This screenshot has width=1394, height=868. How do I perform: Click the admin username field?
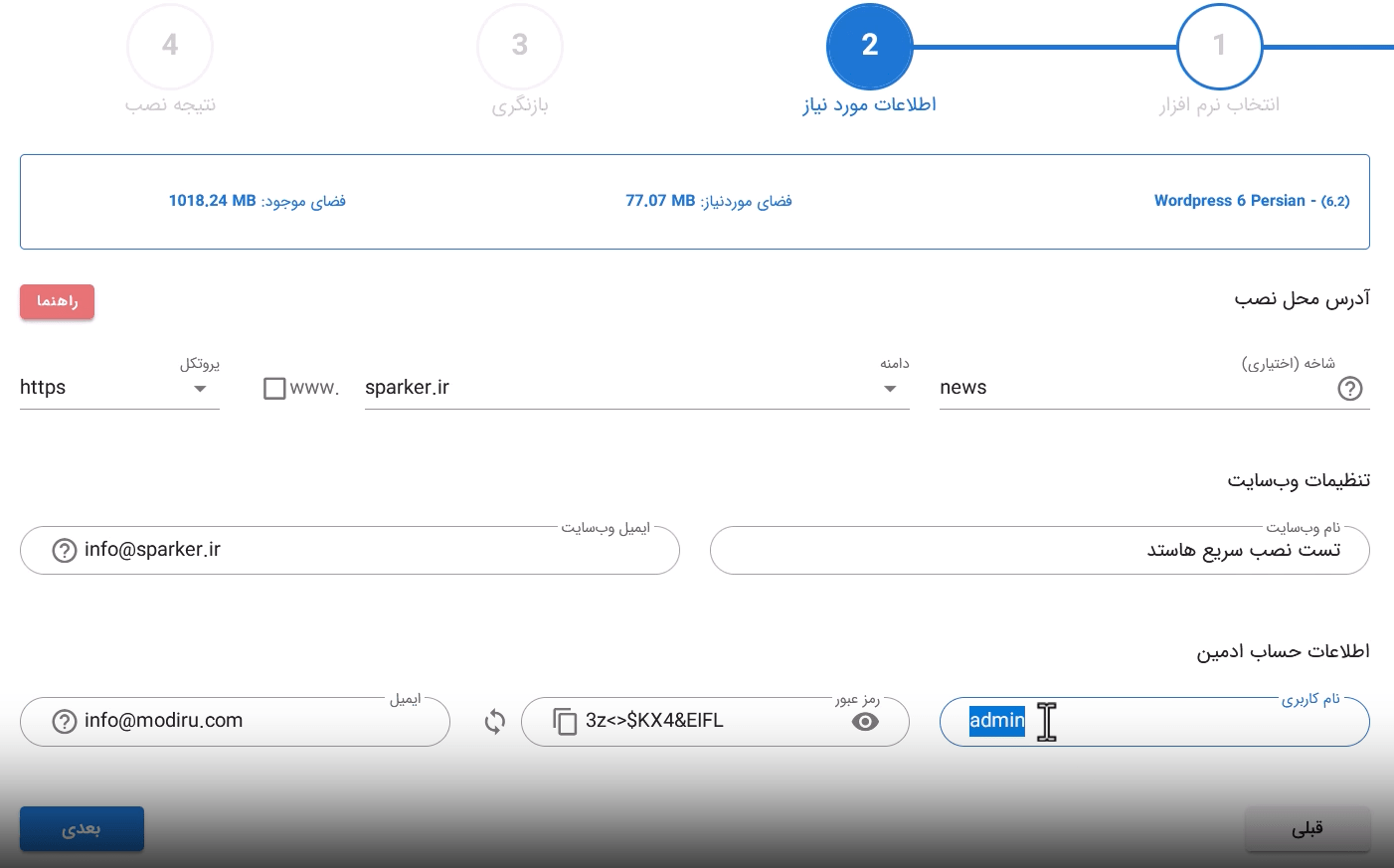[x=1154, y=722]
